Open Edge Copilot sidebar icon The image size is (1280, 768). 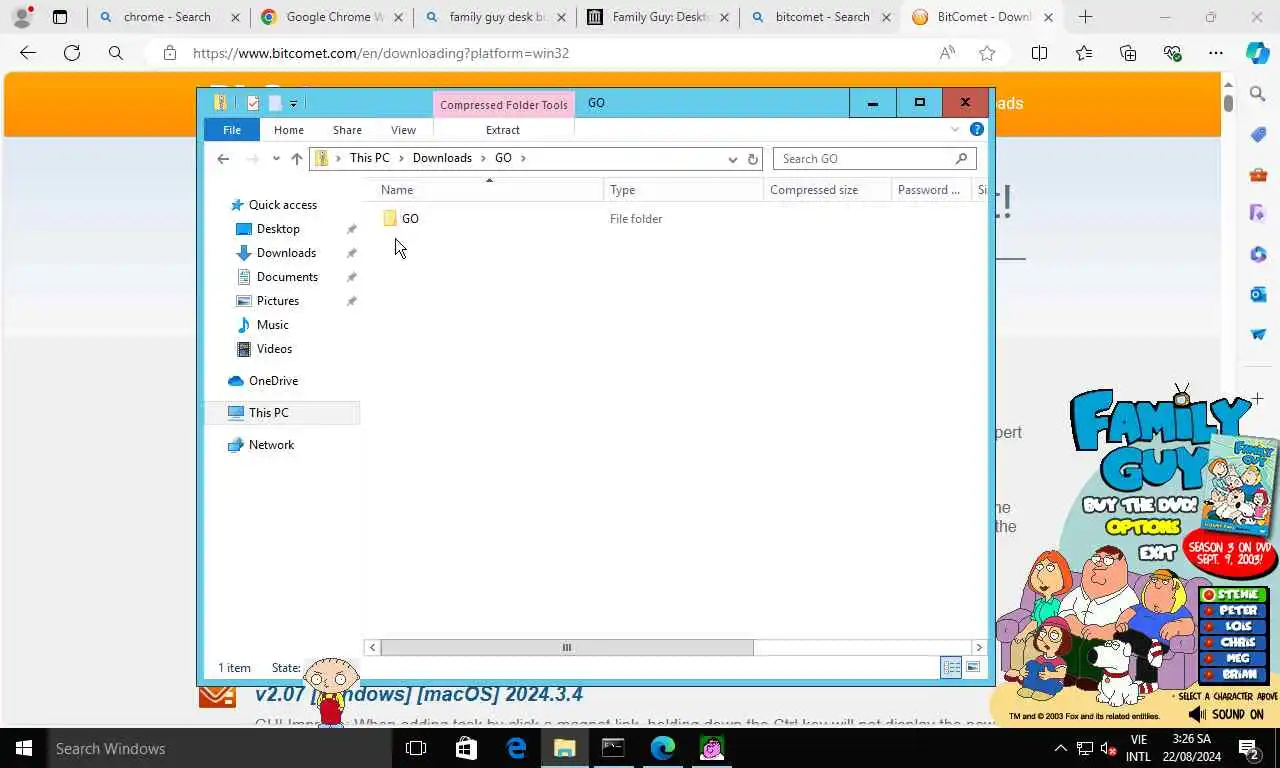tap(1258, 53)
